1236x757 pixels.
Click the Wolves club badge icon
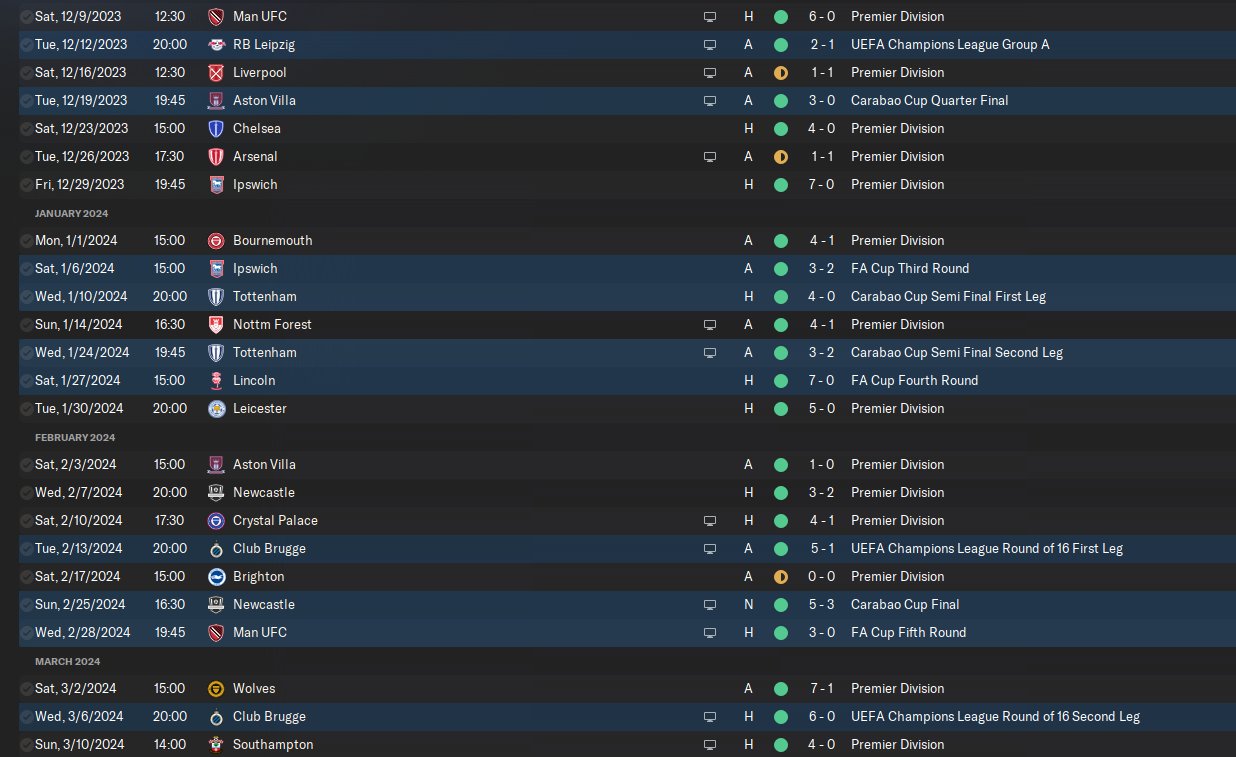click(x=216, y=689)
